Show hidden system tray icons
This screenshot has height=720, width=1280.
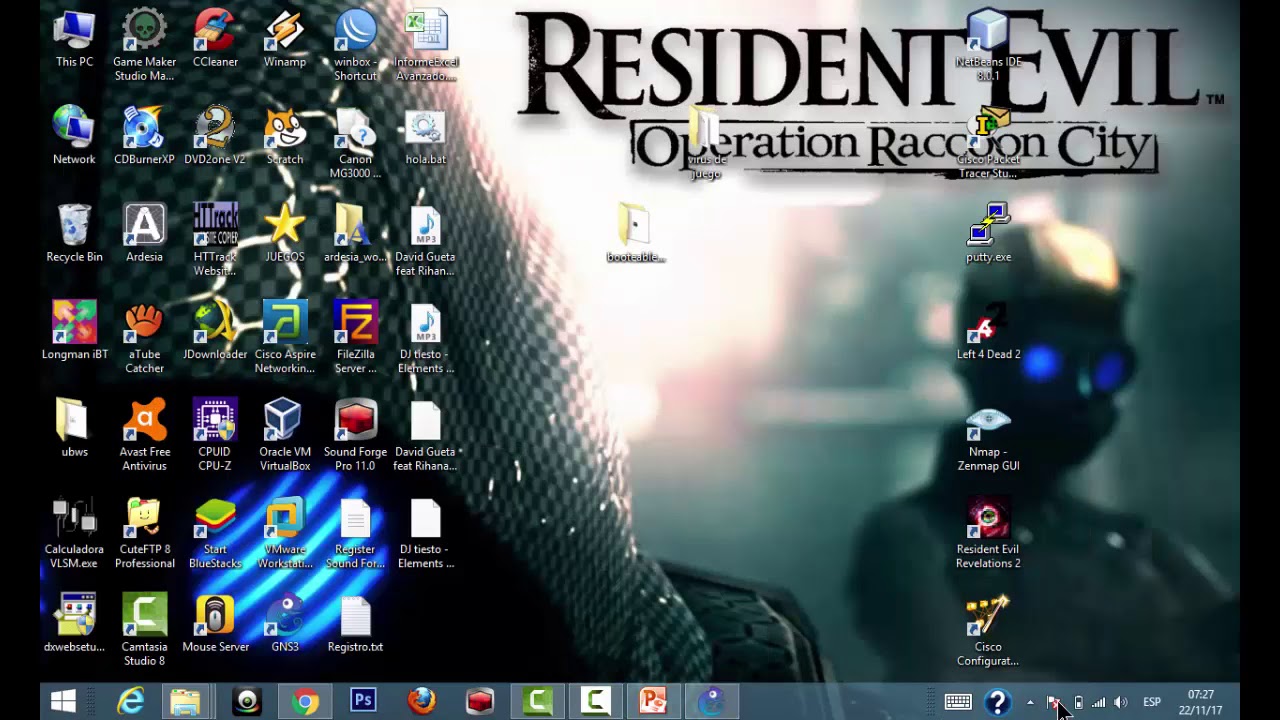click(1030, 702)
